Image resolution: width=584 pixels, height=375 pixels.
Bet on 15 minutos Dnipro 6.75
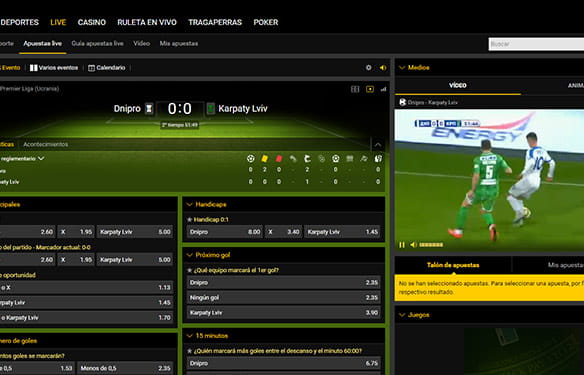pos(284,363)
